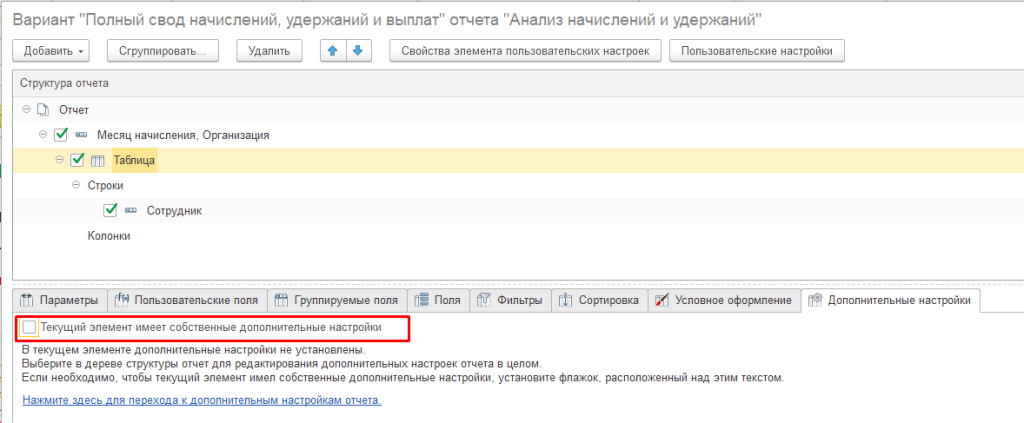Image resolution: width=1024 pixels, height=423 pixels.
Task: Follow link to report additional settings
Action: 202,400
